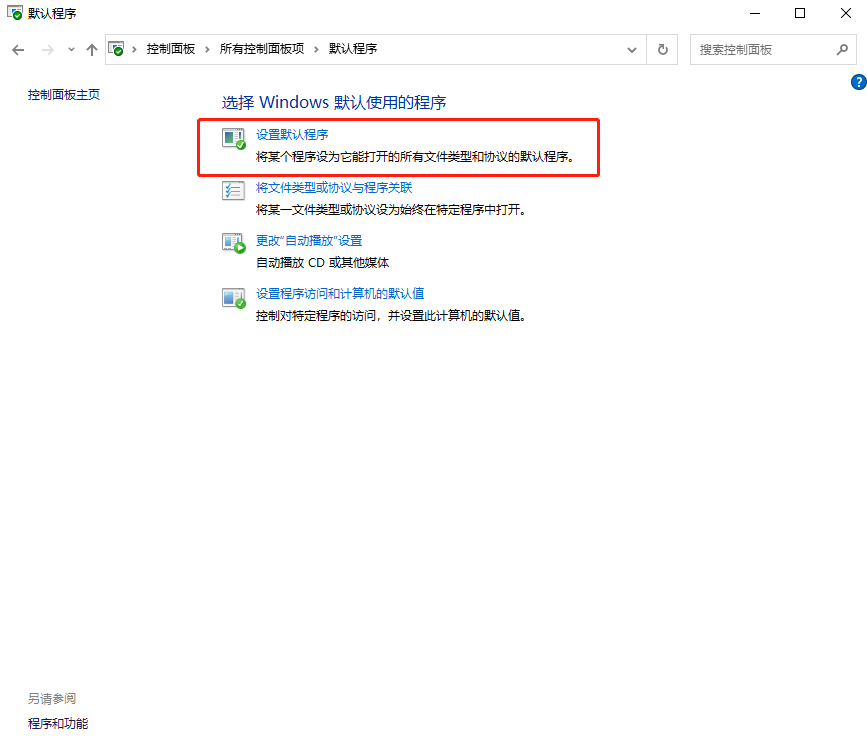Open 程序和功能 under 另请参阅
Image resolution: width=867 pixels, height=749 pixels.
58,724
